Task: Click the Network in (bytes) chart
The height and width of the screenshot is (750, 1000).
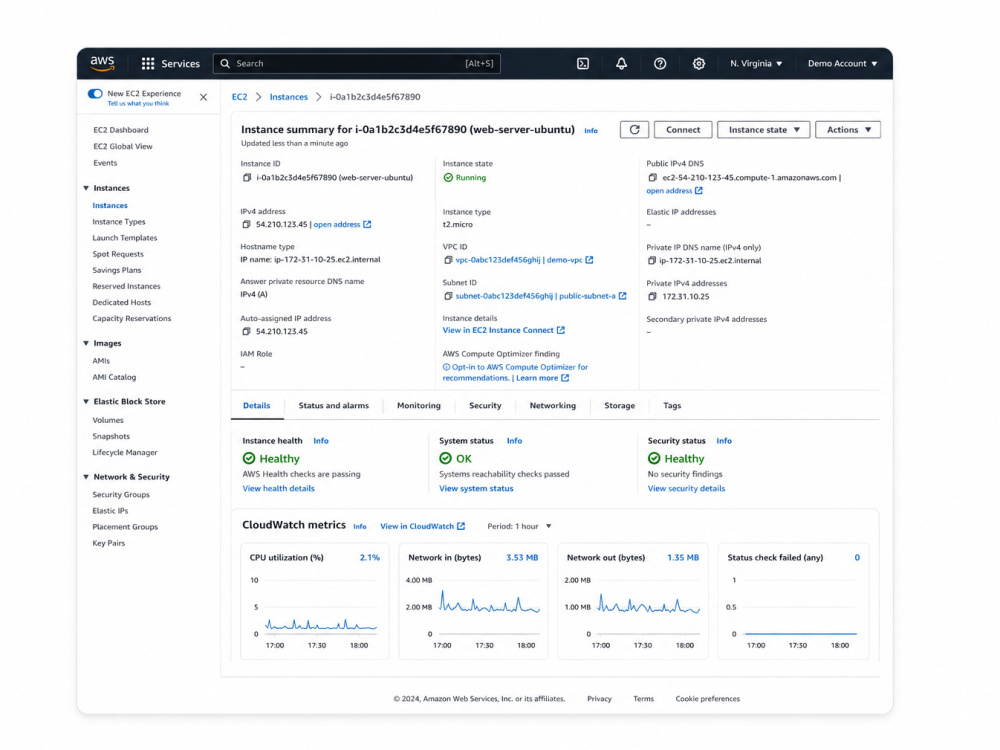Action: (473, 601)
